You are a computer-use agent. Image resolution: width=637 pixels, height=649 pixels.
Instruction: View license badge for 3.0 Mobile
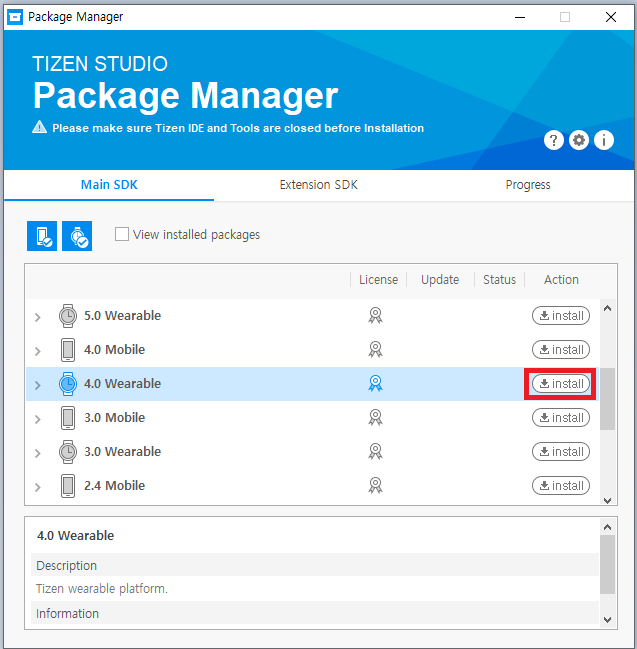375,417
